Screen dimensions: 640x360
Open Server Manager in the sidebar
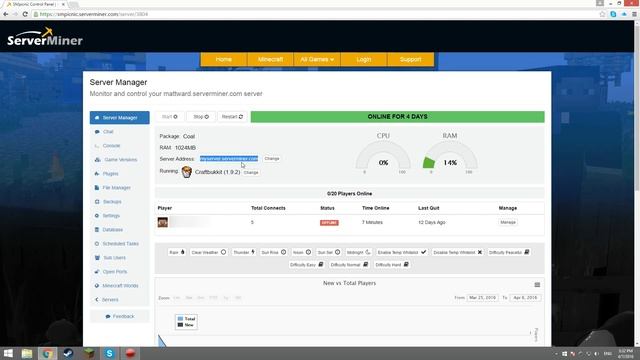pyautogui.click(x=120, y=118)
